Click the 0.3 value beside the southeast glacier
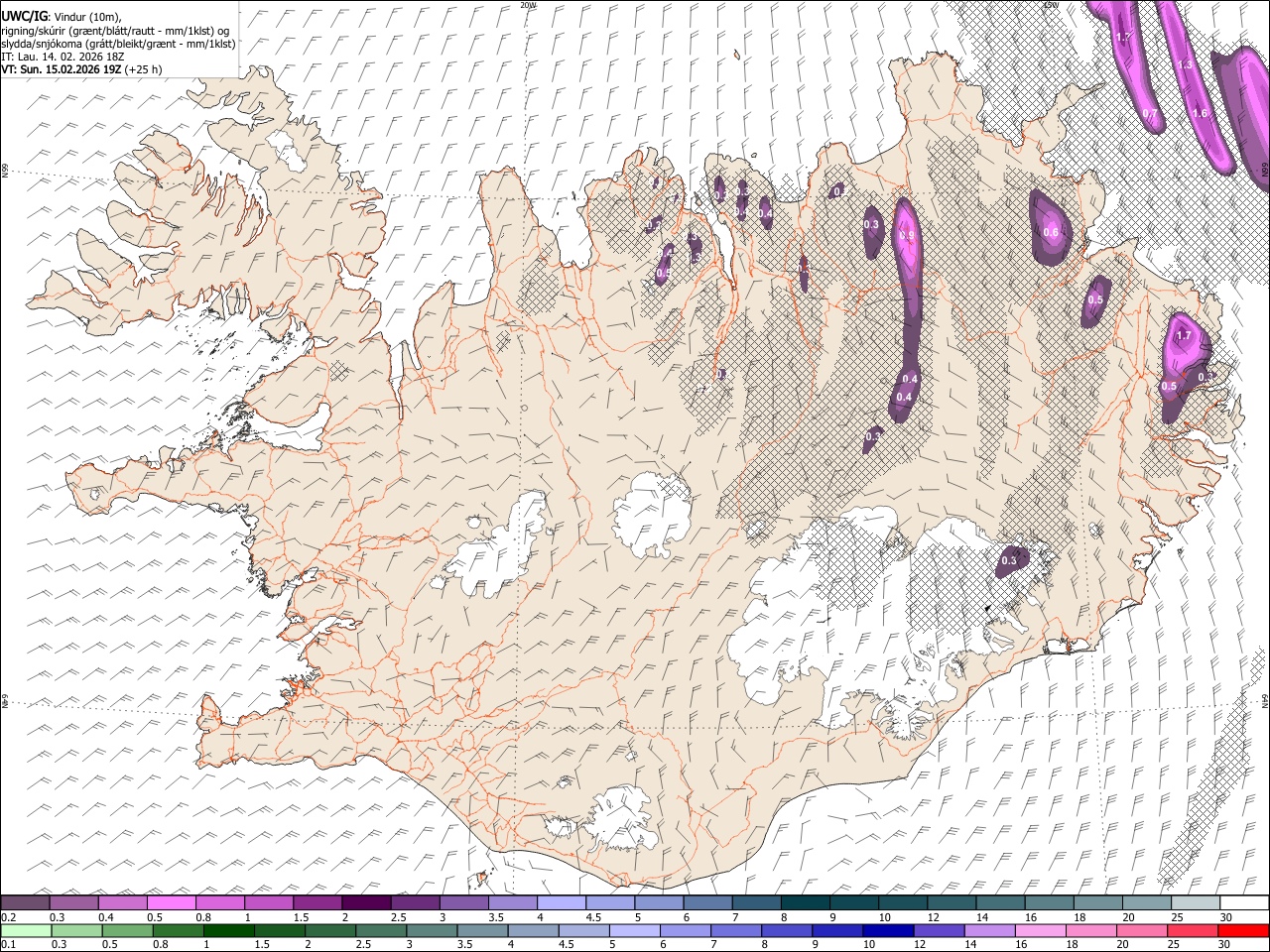1270x952 pixels. 1009,561
